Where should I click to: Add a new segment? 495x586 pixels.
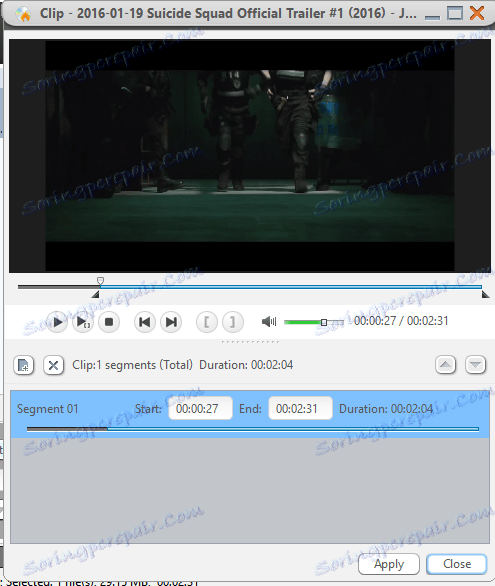click(24, 365)
